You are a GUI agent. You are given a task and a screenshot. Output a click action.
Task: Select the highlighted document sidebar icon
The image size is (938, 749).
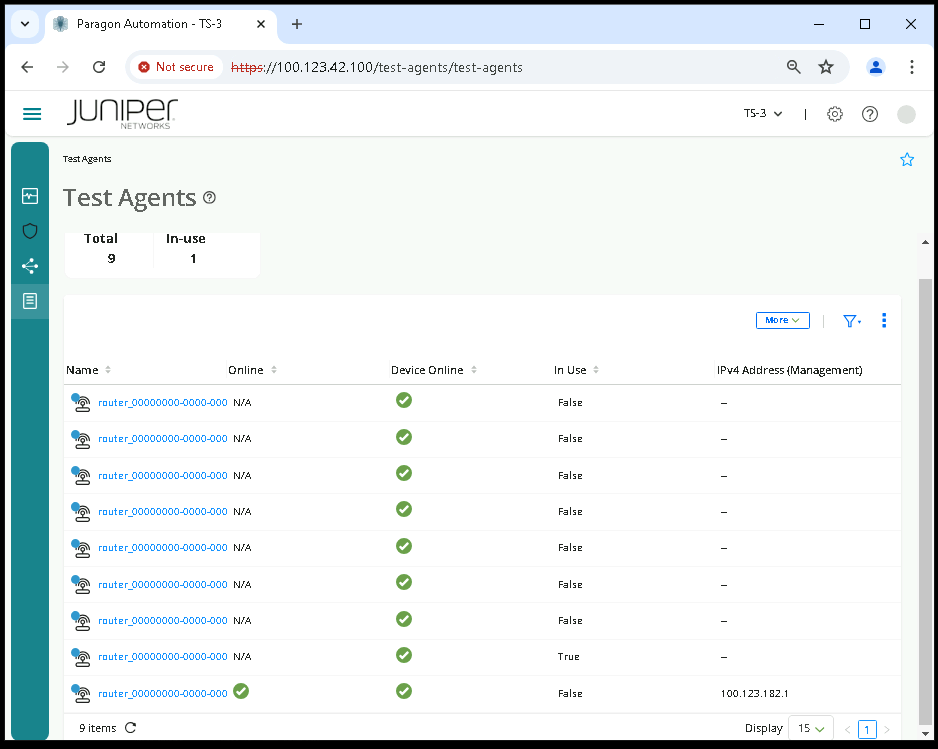pyautogui.click(x=30, y=301)
